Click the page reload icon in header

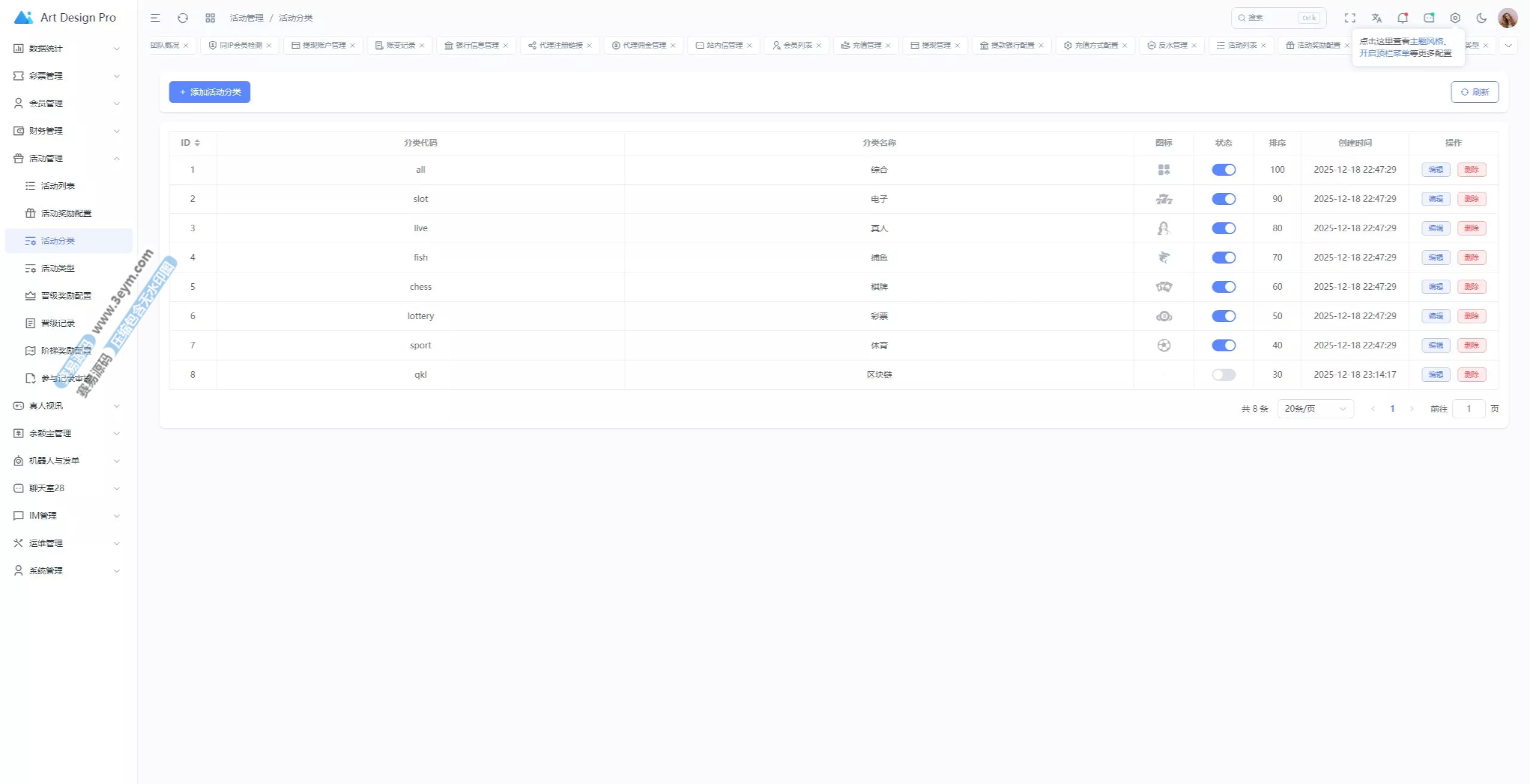tap(183, 18)
